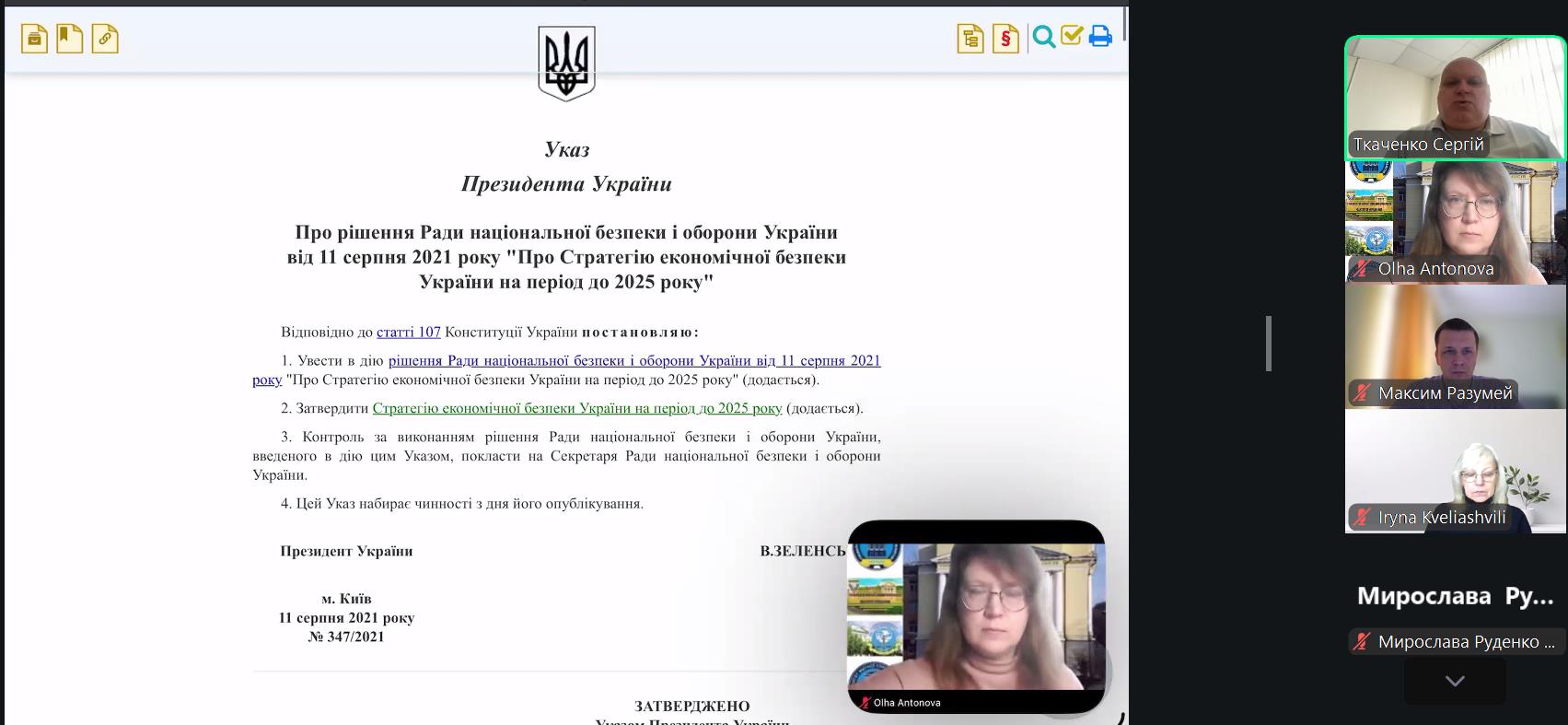Click the document links chain icon
The width and height of the screenshot is (1568, 725).
(x=105, y=39)
